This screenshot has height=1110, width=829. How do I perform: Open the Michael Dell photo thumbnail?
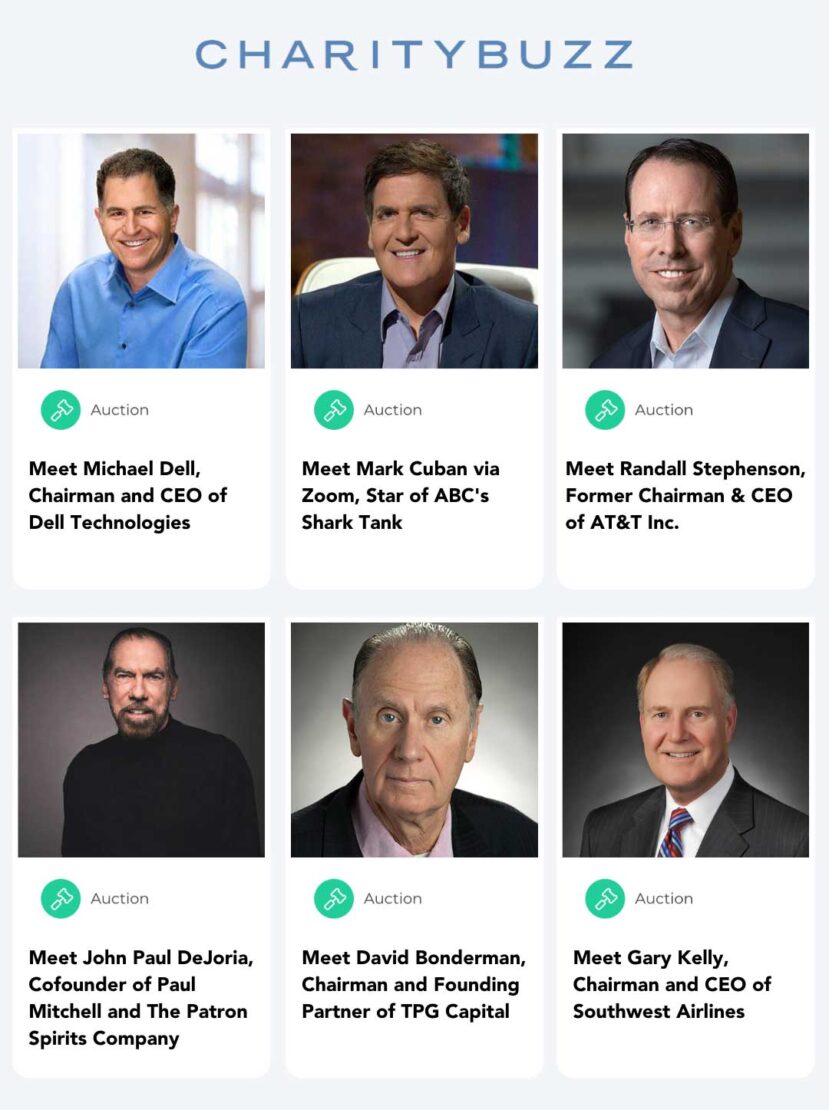coord(141,251)
